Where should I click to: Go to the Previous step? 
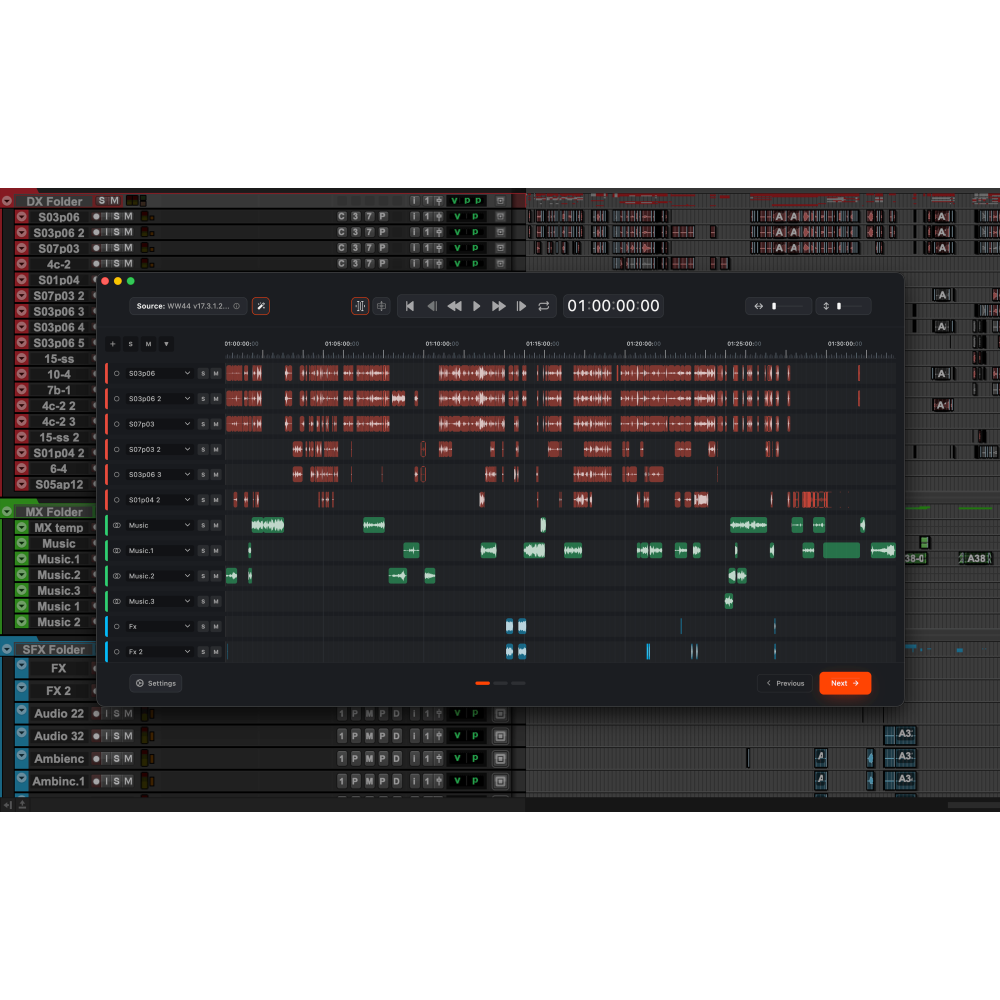[x=785, y=683]
